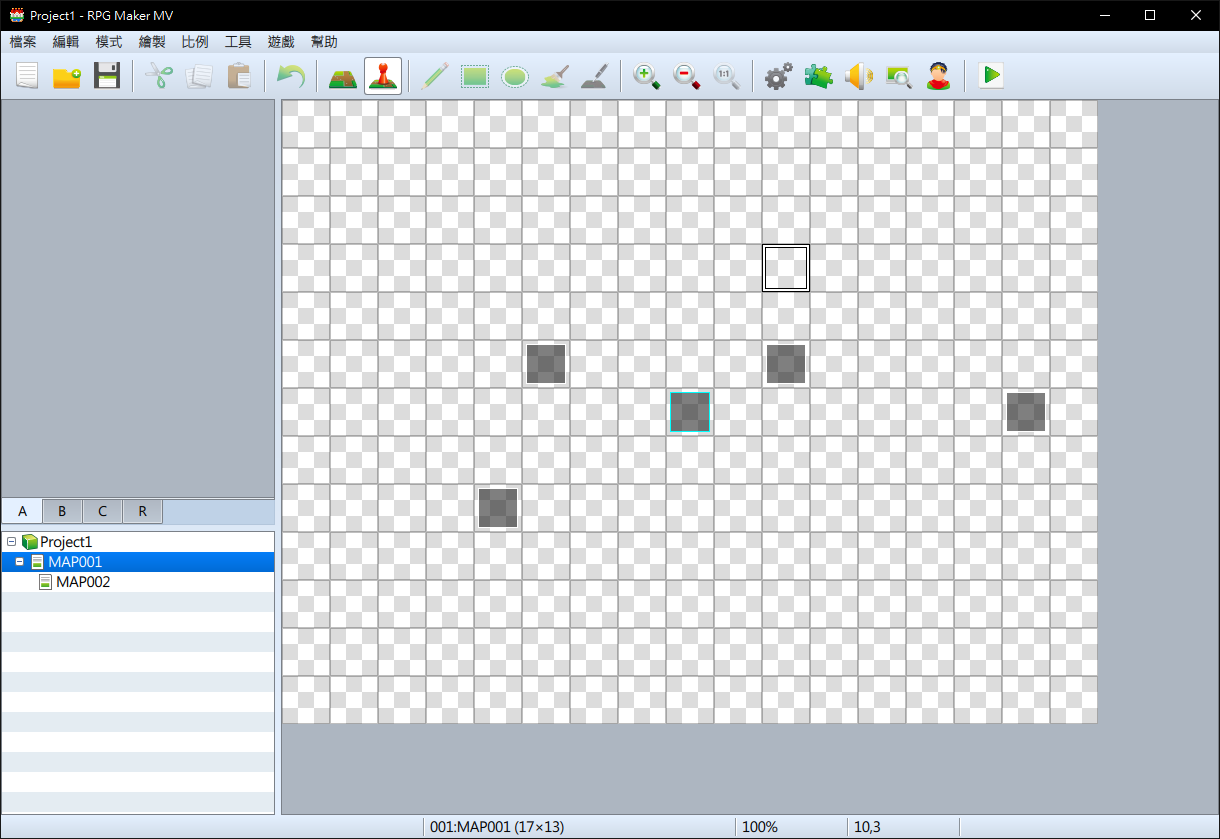Zoom in on the map
The image size is (1220, 839).
pos(647,76)
